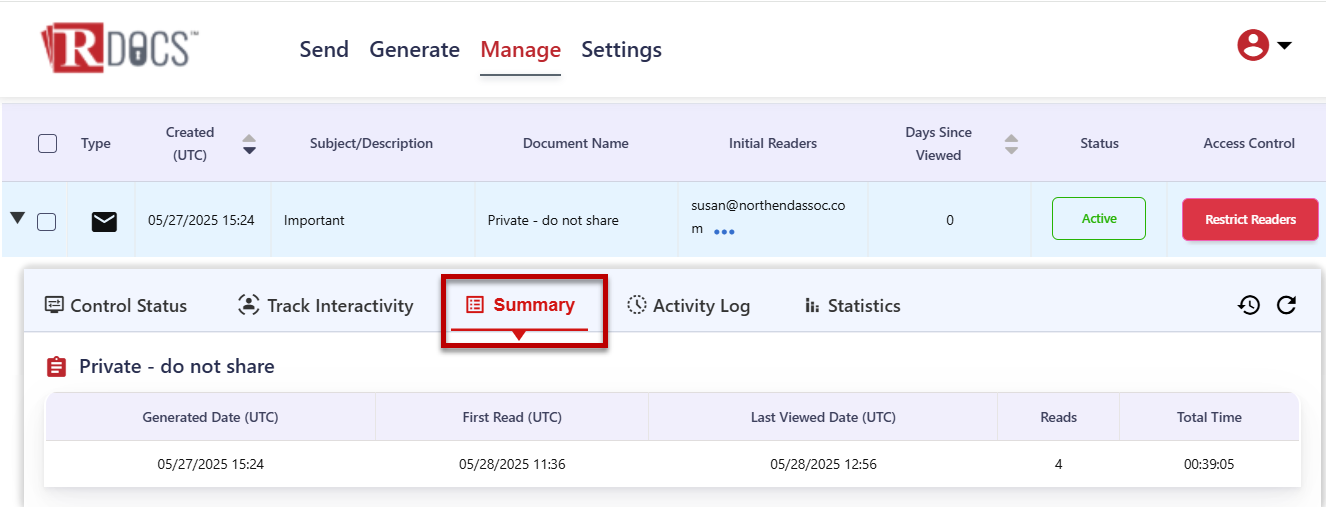Click the RDocs logo
Image resolution: width=1326 pixels, height=526 pixels.
point(120,49)
